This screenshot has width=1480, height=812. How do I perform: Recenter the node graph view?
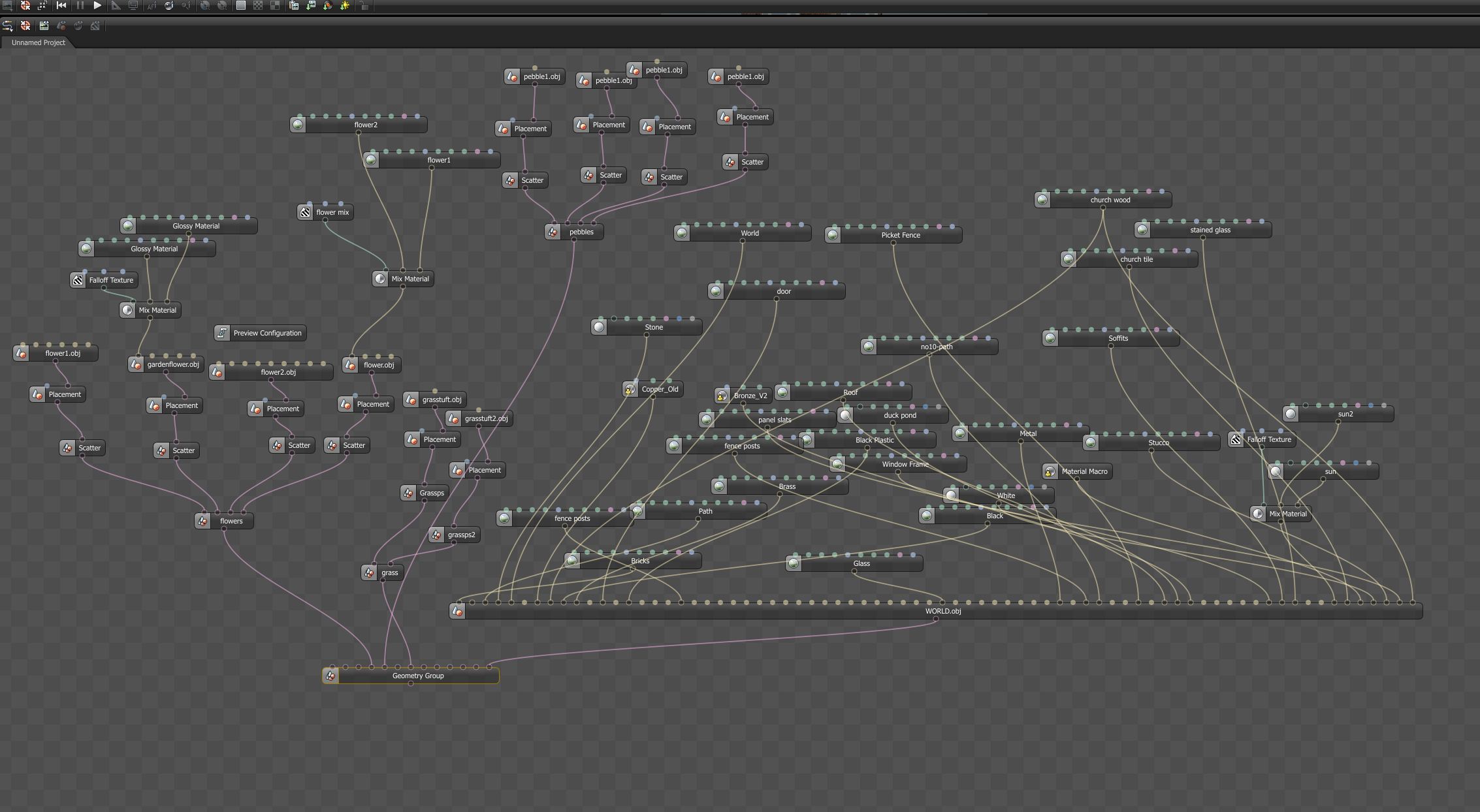[x=25, y=25]
